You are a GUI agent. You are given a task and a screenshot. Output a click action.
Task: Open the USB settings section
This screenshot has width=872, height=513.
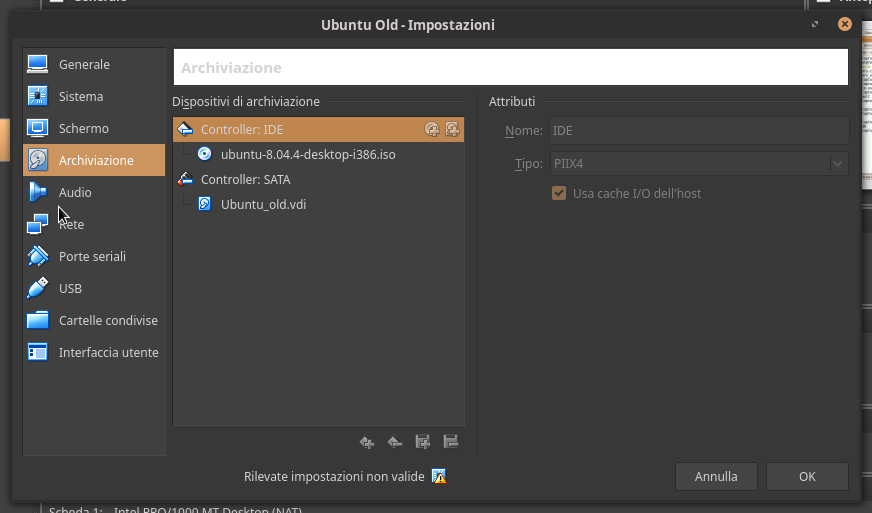94,288
